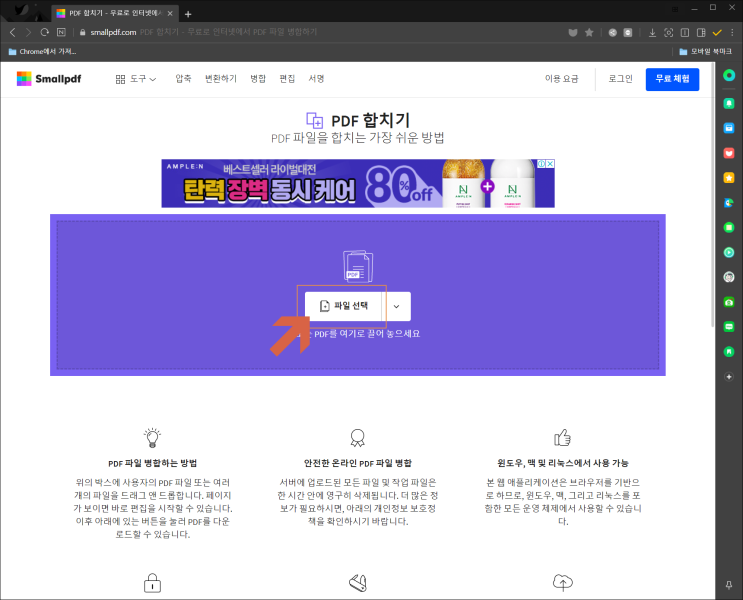Toggle the sidebar panel icon in toolbar
The image size is (743, 600).
pos(701,32)
